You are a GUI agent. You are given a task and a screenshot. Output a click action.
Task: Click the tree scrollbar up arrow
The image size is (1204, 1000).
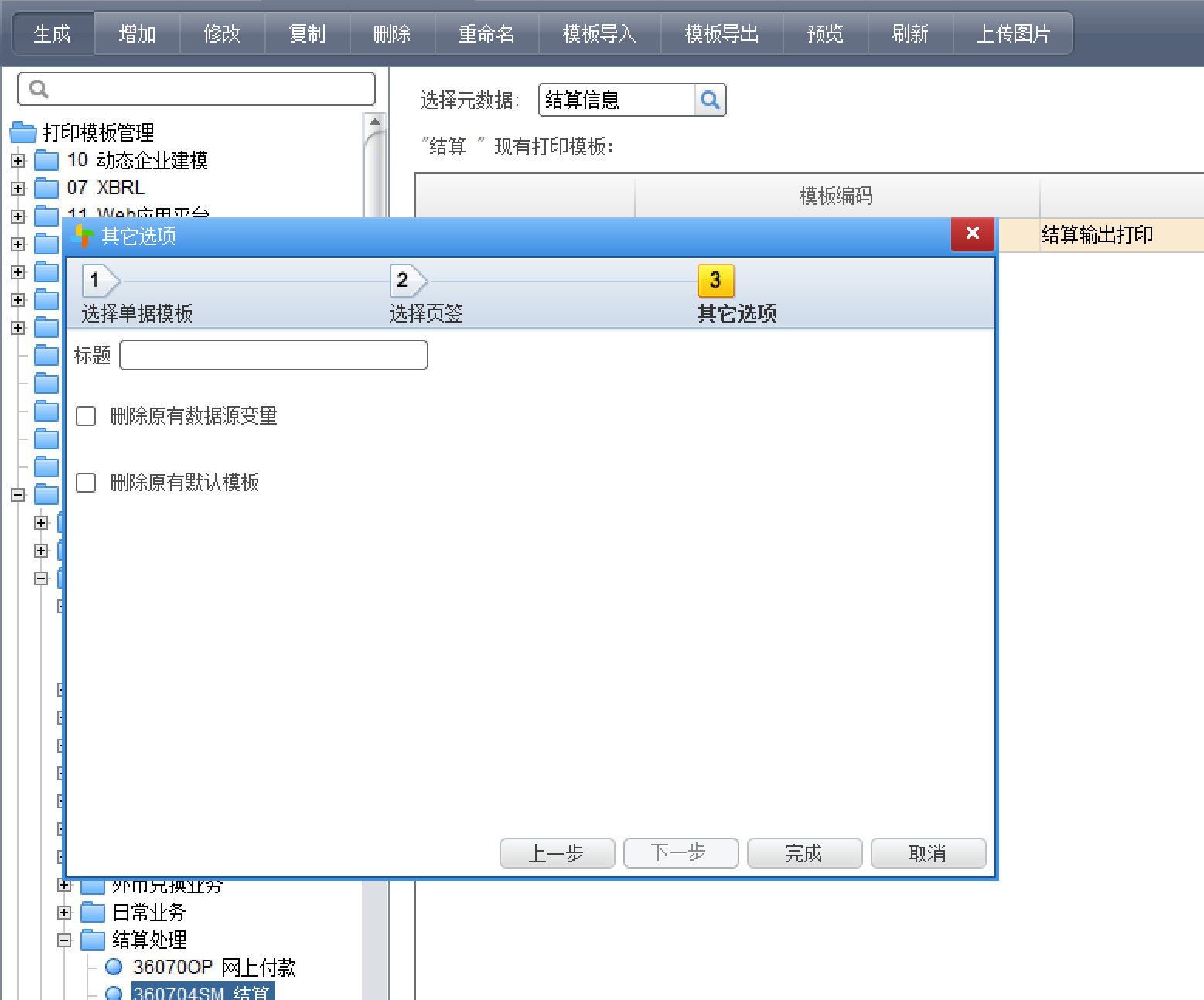coord(375,121)
